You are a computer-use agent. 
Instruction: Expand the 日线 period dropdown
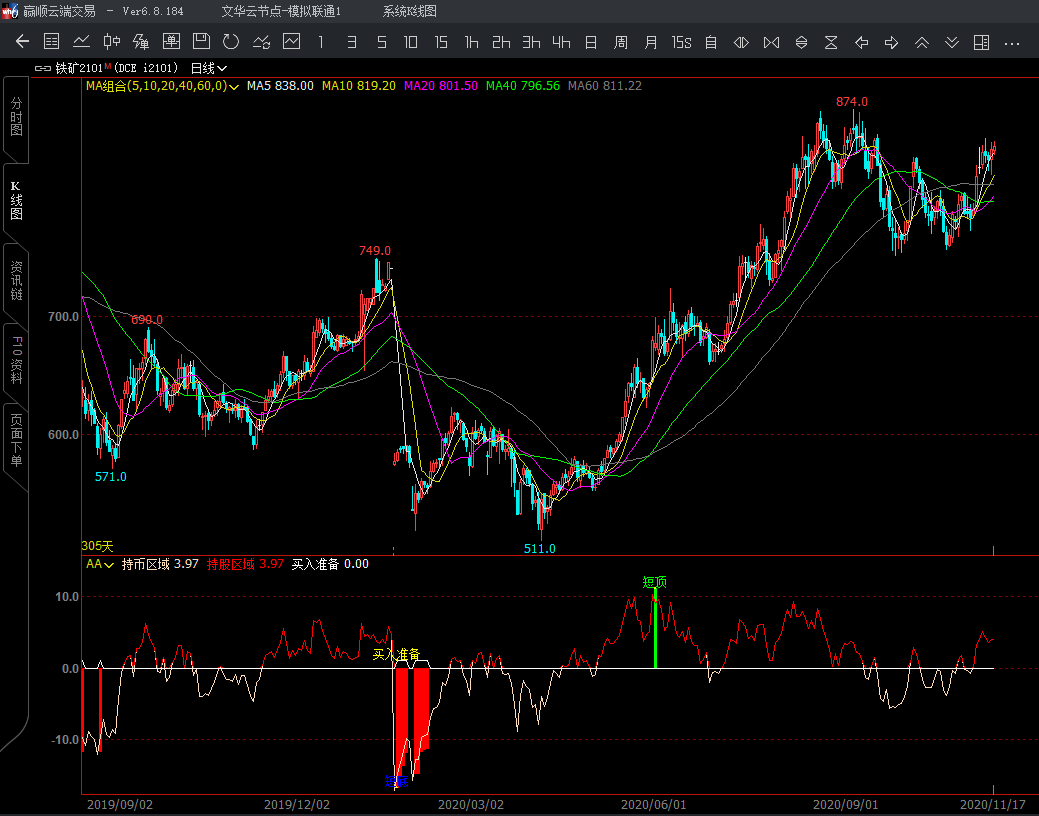pos(209,68)
